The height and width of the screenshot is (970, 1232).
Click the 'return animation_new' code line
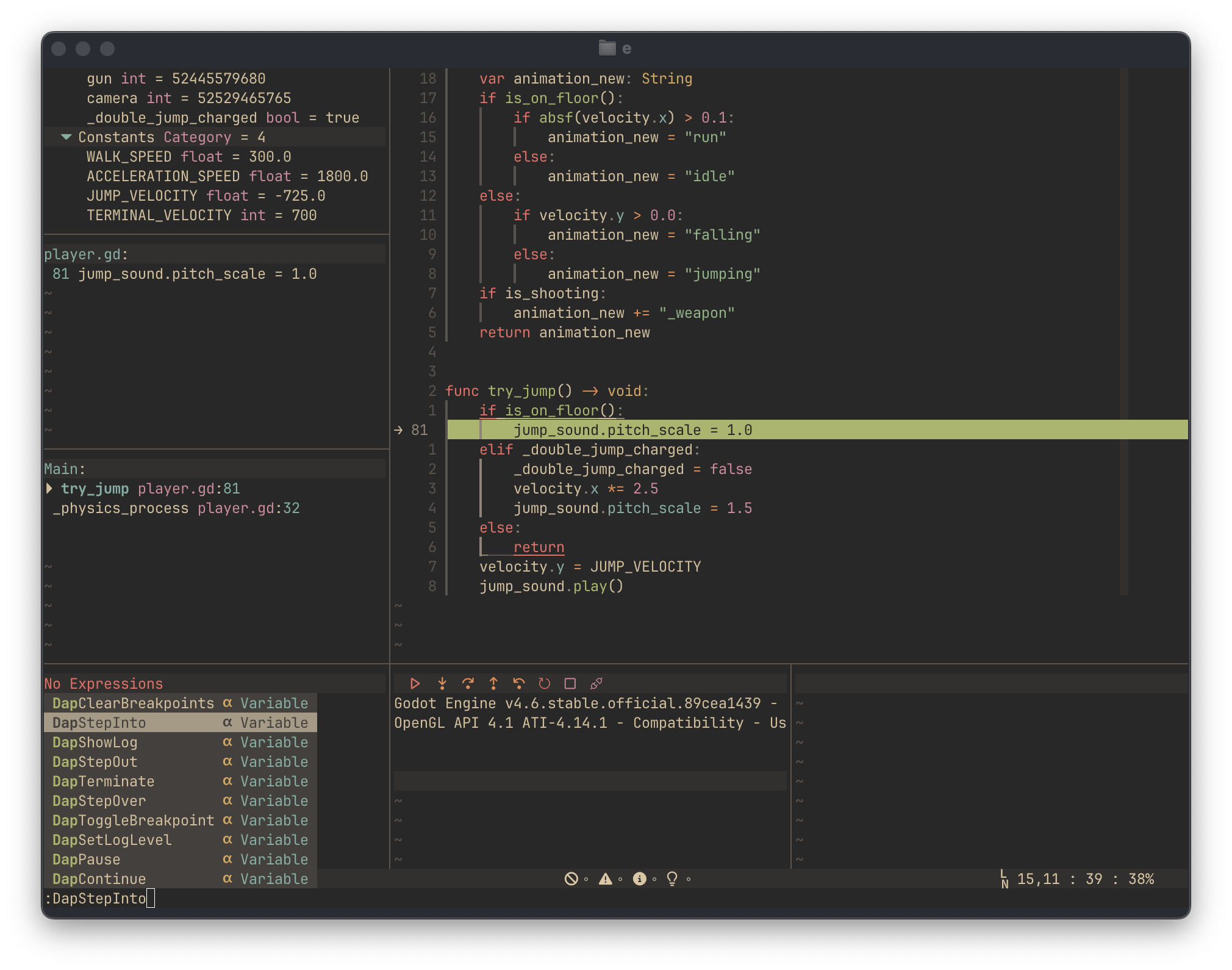(564, 332)
